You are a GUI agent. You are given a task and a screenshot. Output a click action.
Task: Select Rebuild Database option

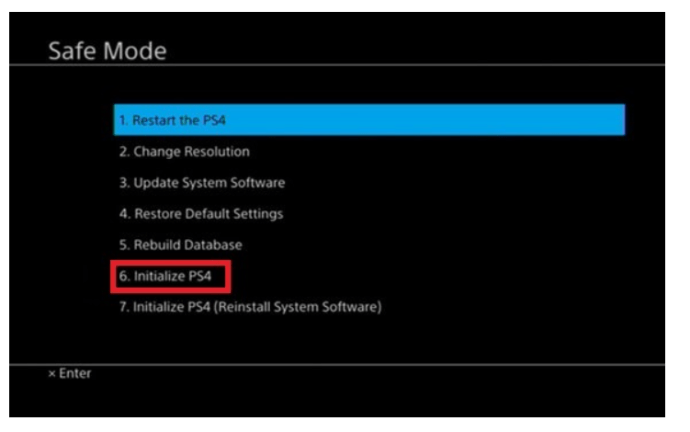(x=180, y=245)
